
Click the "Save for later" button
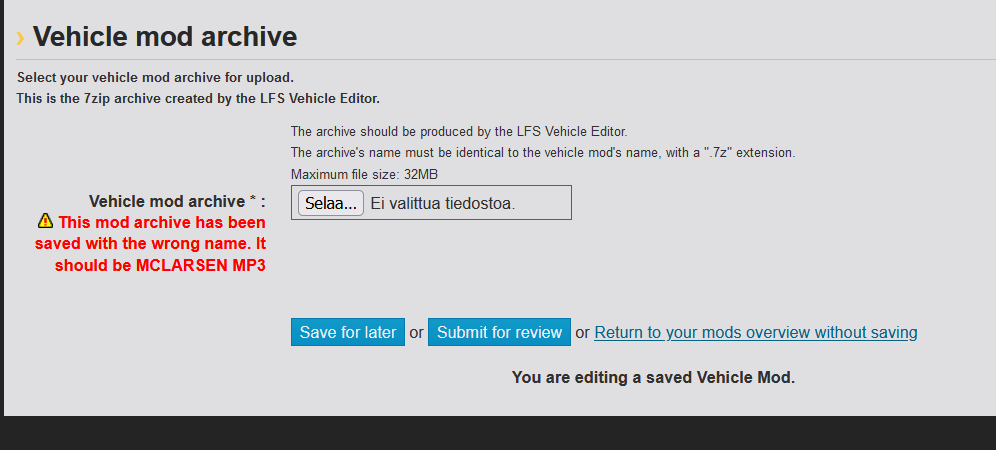click(348, 332)
